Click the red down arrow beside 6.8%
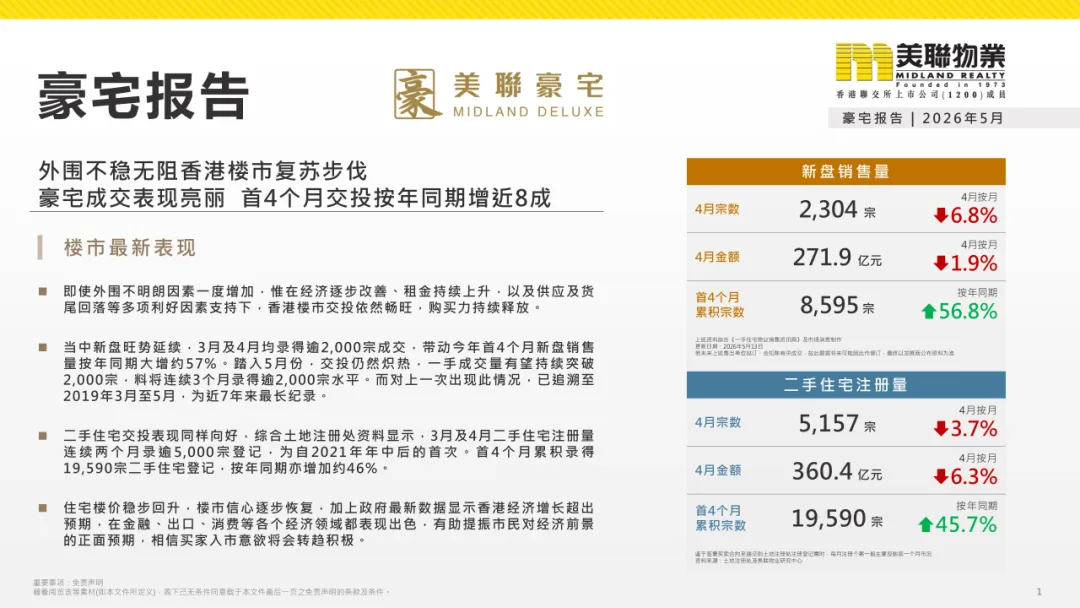1080x608 pixels. [x=940, y=216]
